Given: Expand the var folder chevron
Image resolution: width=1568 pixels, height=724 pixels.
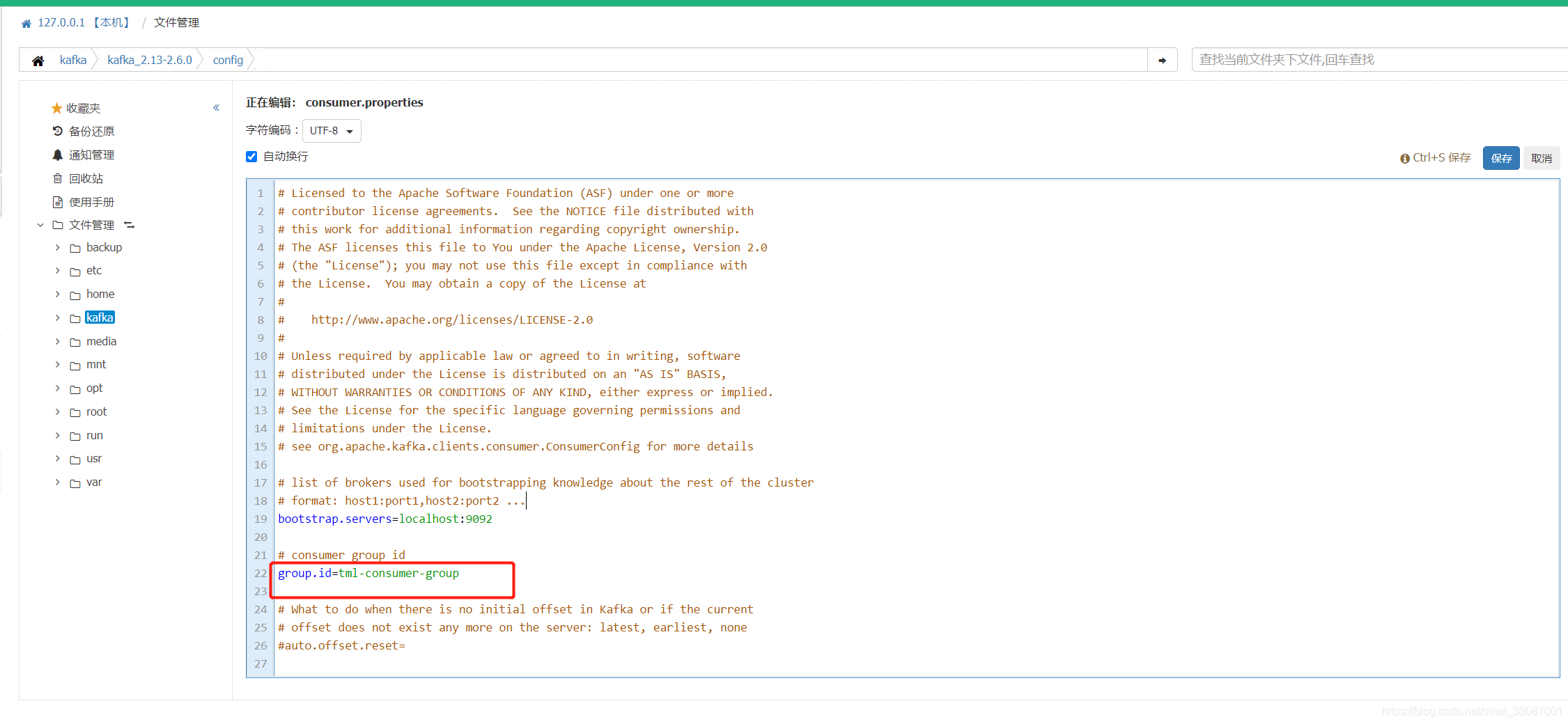Looking at the screenshot, I should (58, 482).
